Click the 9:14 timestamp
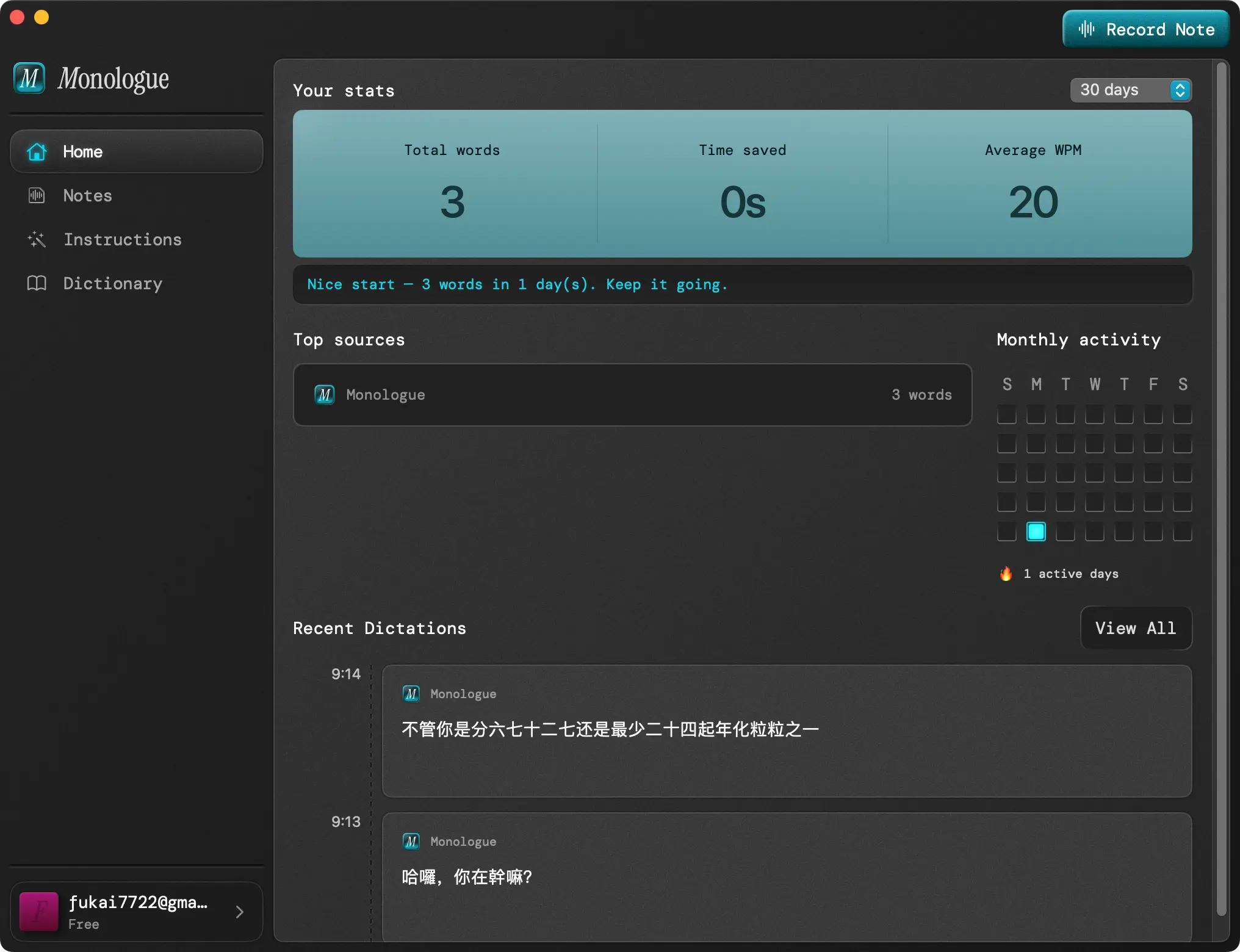Image resolution: width=1240 pixels, height=952 pixels. (x=346, y=674)
